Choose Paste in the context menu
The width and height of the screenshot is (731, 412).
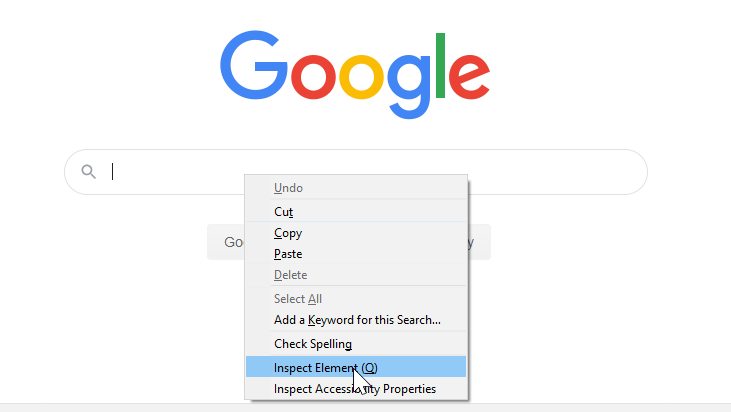288,254
